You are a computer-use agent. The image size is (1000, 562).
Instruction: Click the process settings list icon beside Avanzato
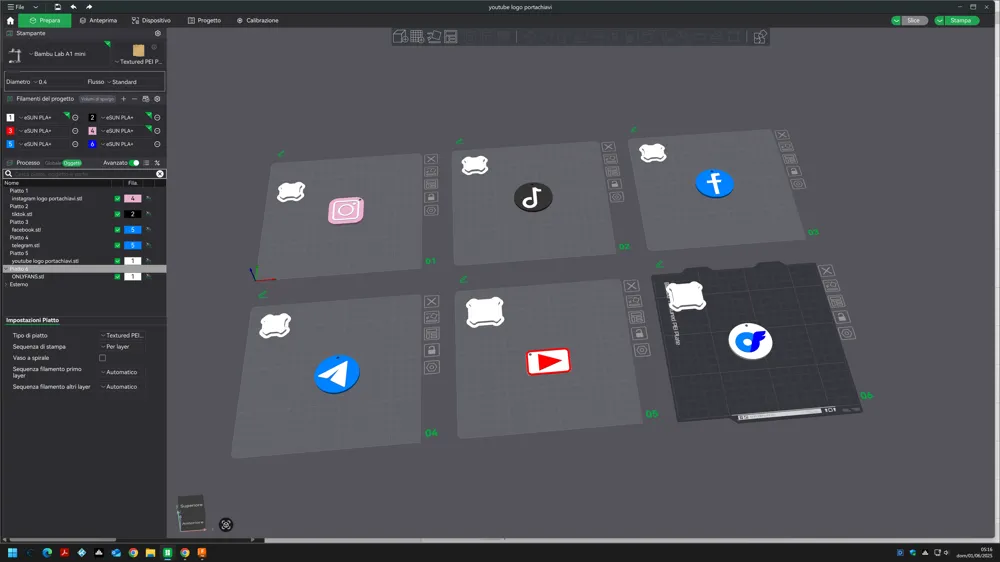pyautogui.click(x=147, y=163)
